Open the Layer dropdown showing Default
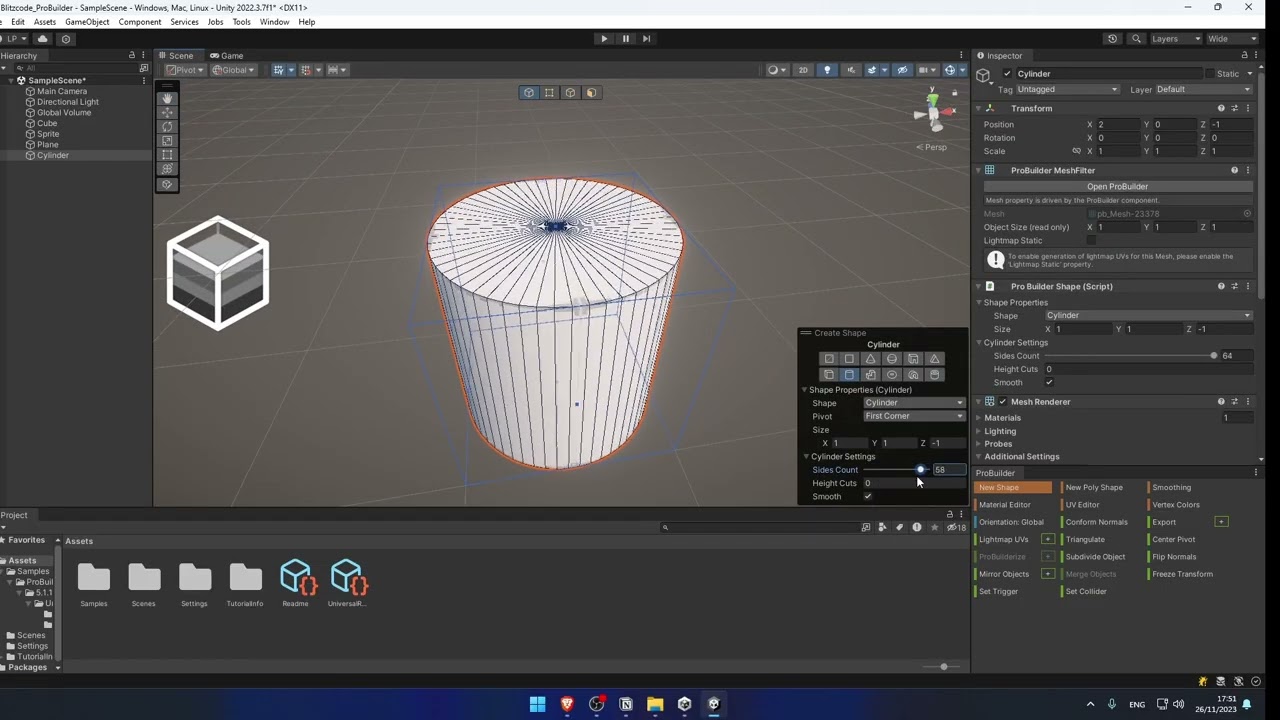 tap(1204, 90)
